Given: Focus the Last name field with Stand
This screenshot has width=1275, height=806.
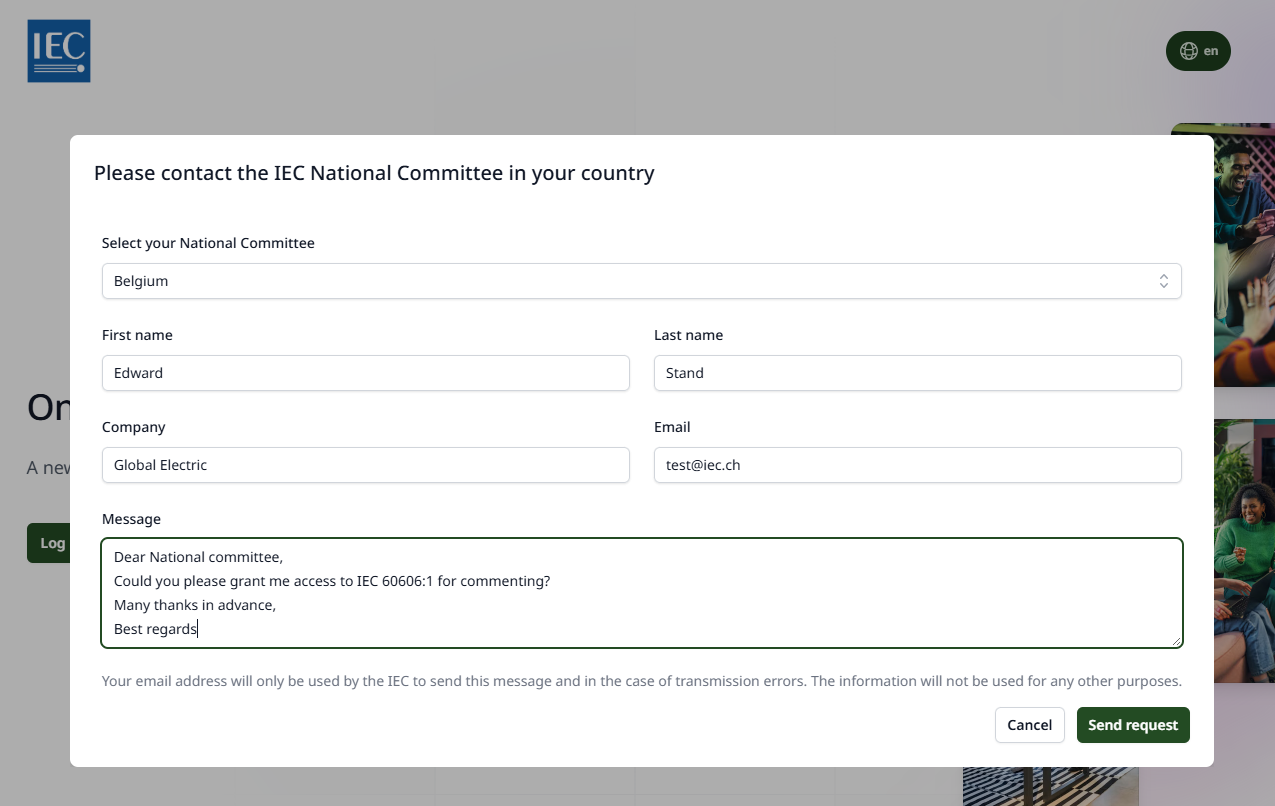Looking at the screenshot, I should tap(918, 373).
